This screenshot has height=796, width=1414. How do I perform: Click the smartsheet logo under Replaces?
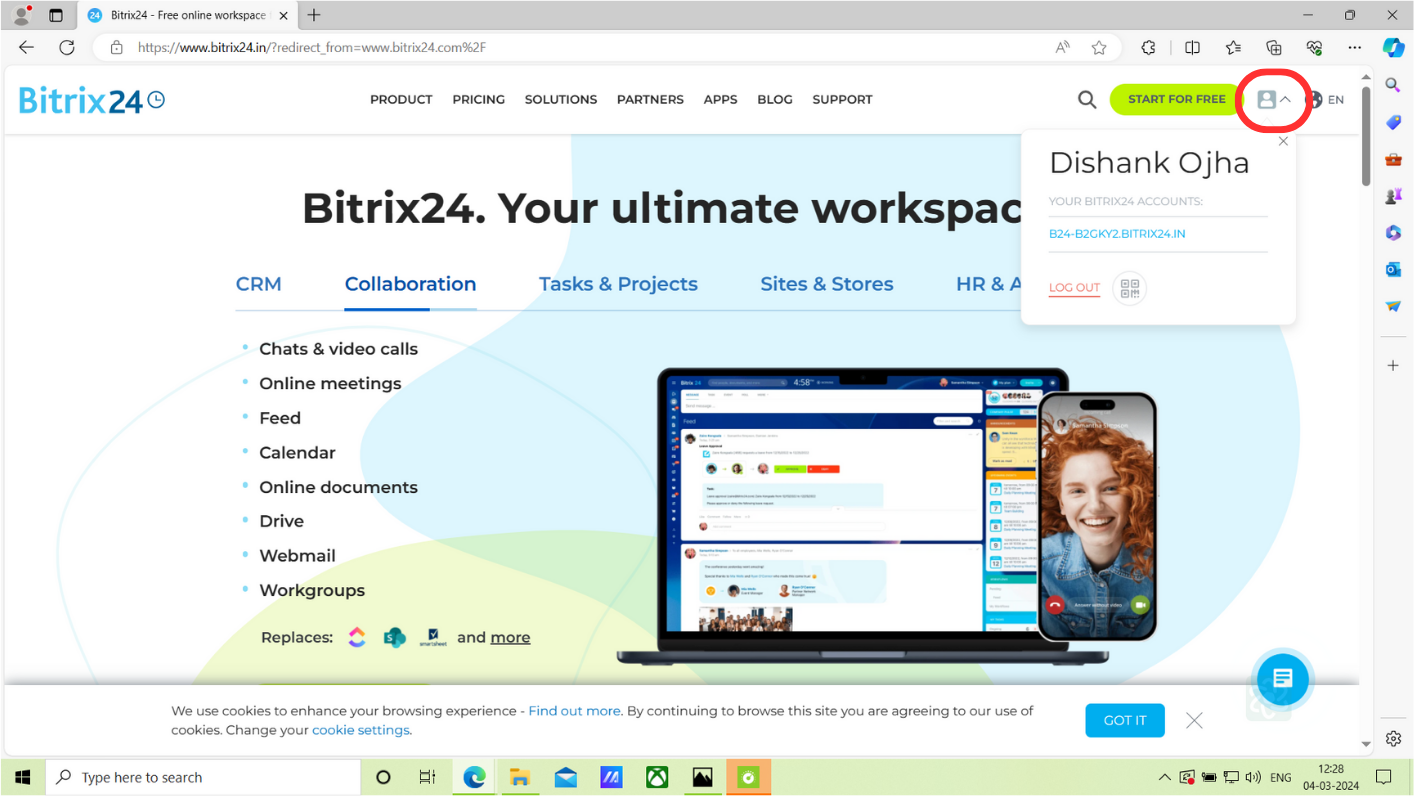click(x=433, y=637)
